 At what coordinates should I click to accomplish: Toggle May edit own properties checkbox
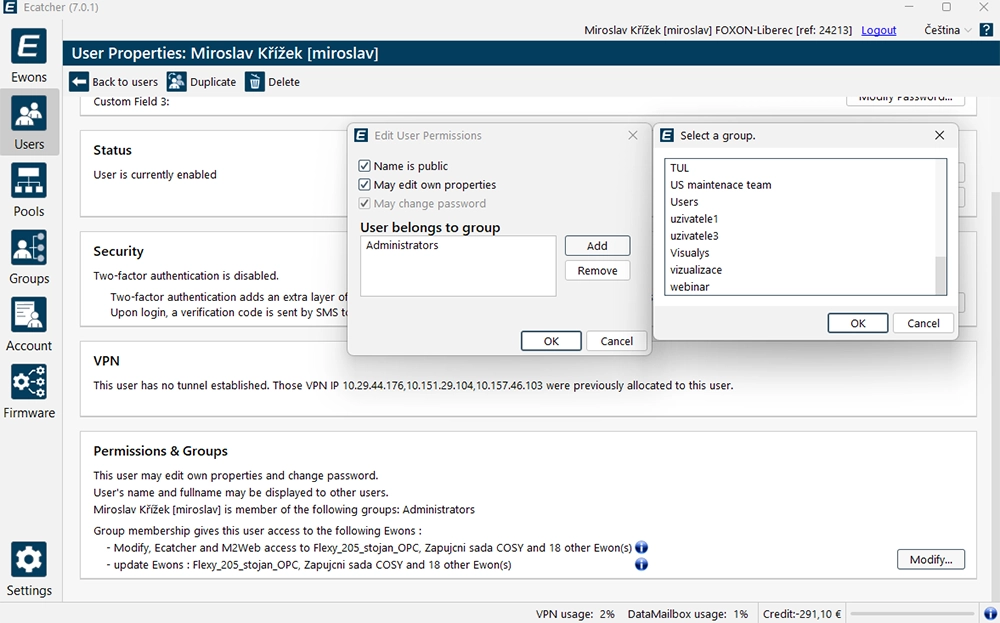click(x=365, y=185)
